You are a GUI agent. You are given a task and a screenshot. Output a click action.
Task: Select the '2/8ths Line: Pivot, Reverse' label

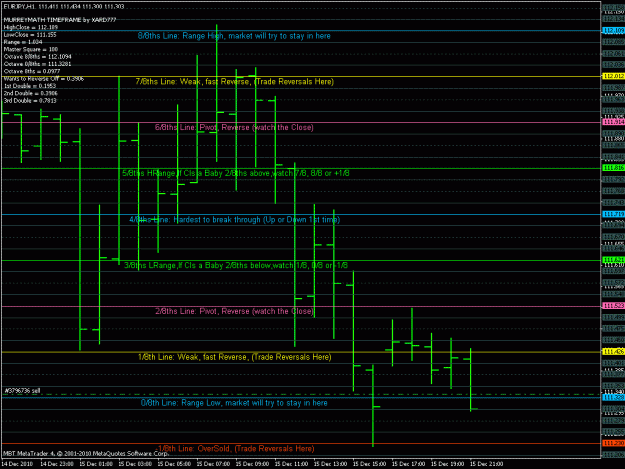pos(234,311)
